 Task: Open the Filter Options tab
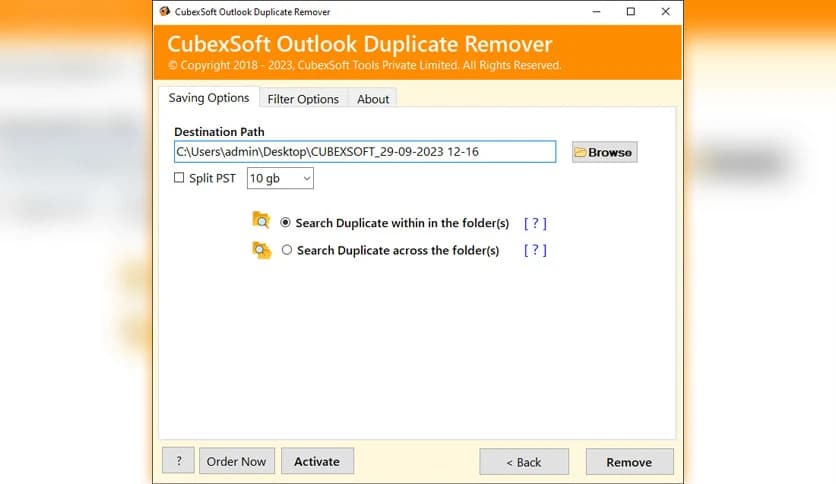pyautogui.click(x=303, y=99)
